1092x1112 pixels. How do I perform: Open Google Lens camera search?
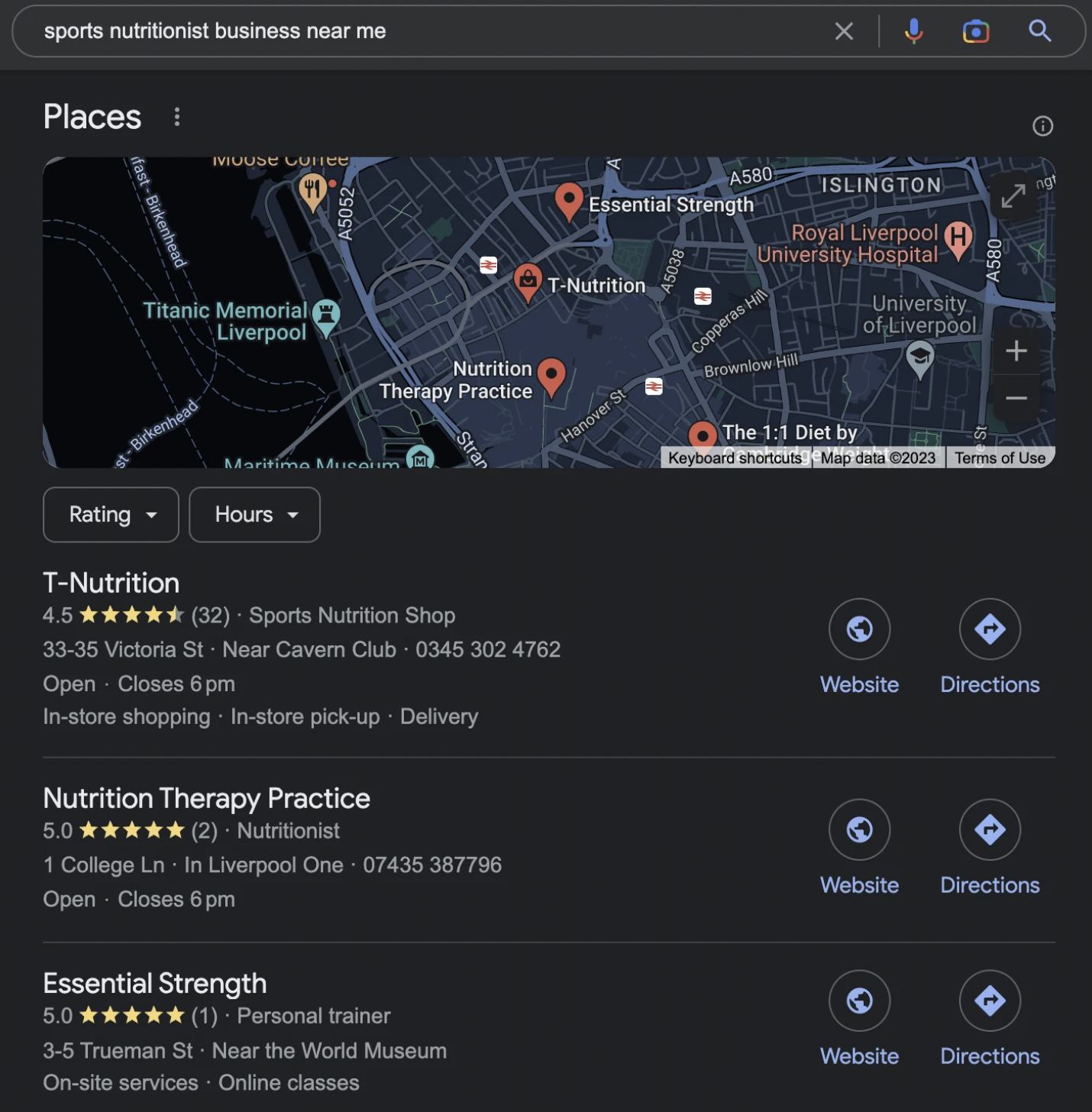[x=975, y=31]
